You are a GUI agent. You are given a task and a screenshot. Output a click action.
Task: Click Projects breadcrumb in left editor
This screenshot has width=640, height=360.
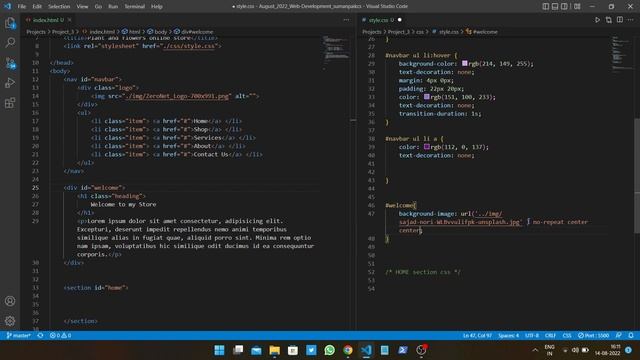click(36, 31)
